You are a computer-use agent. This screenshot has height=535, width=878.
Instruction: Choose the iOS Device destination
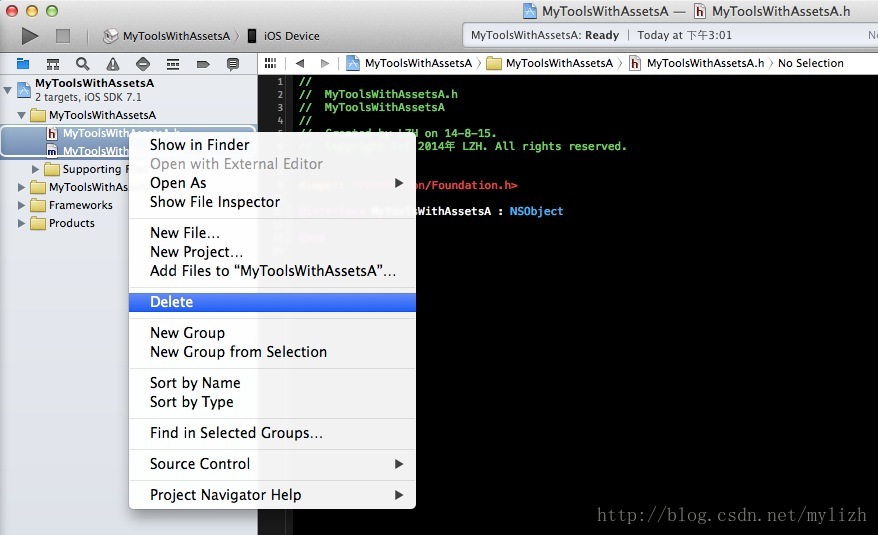283,36
